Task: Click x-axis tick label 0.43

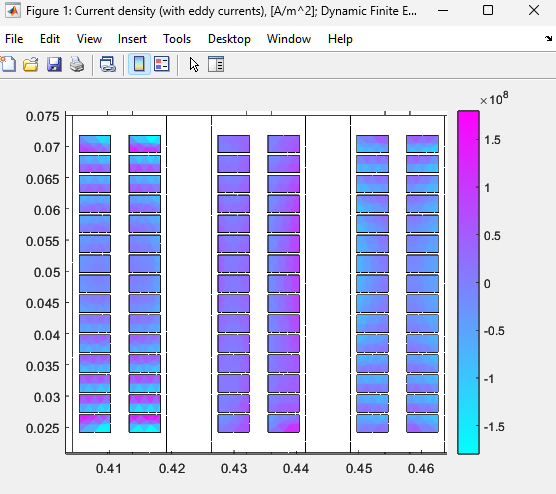Action: pyautogui.click(x=234, y=469)
